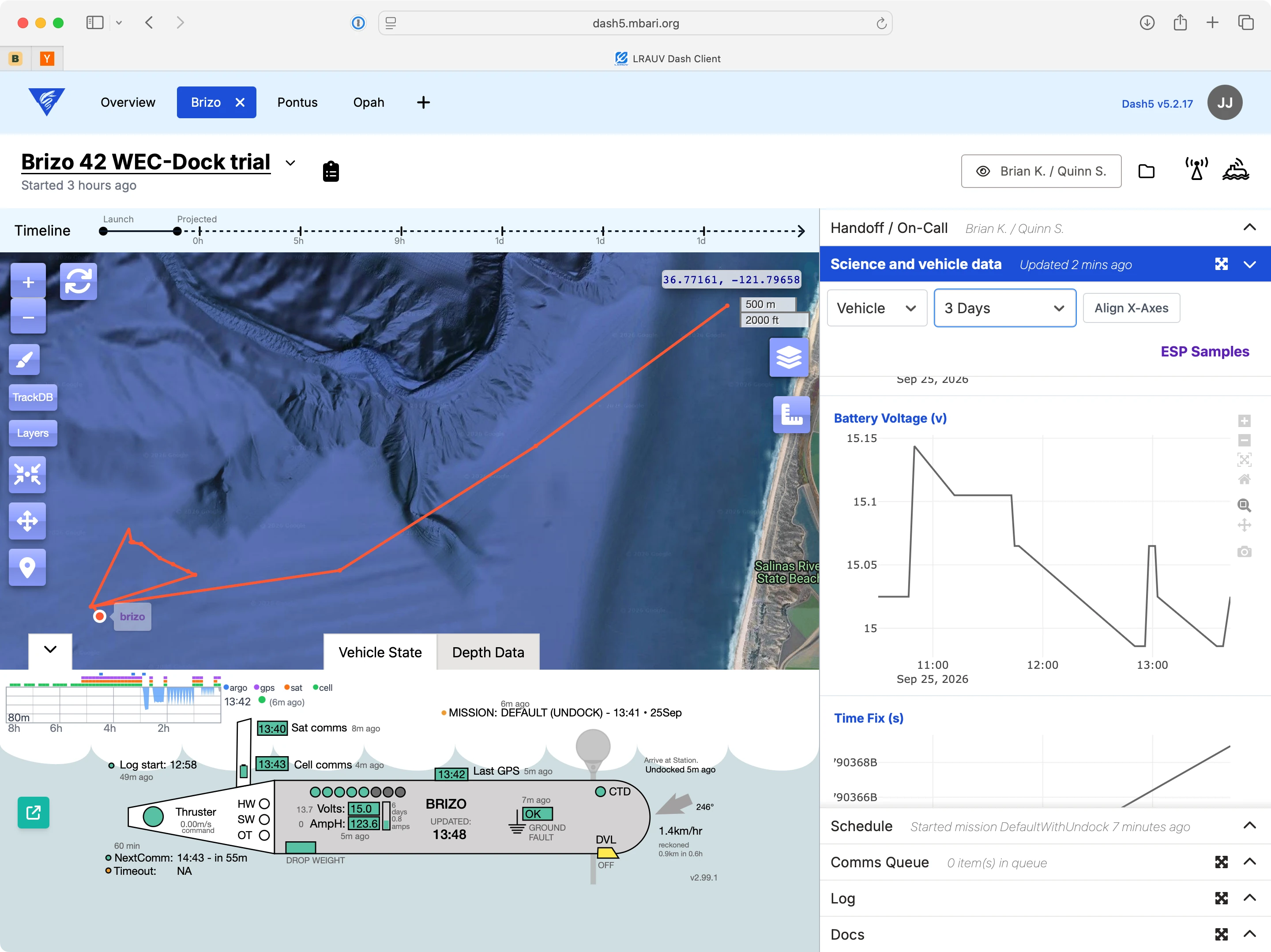Toggle the SW status indicator circle

(x=264, y=819)
